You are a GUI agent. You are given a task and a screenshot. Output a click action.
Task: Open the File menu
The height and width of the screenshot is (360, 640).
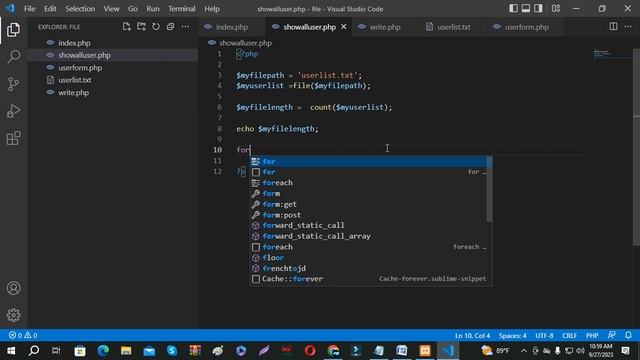[x=29, y=9]
